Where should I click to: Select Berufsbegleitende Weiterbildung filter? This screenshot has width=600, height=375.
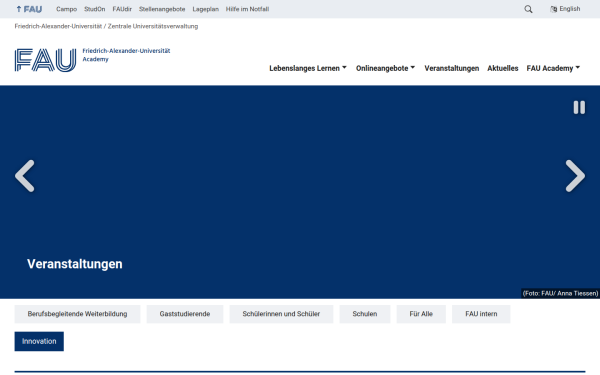(77, 314)
